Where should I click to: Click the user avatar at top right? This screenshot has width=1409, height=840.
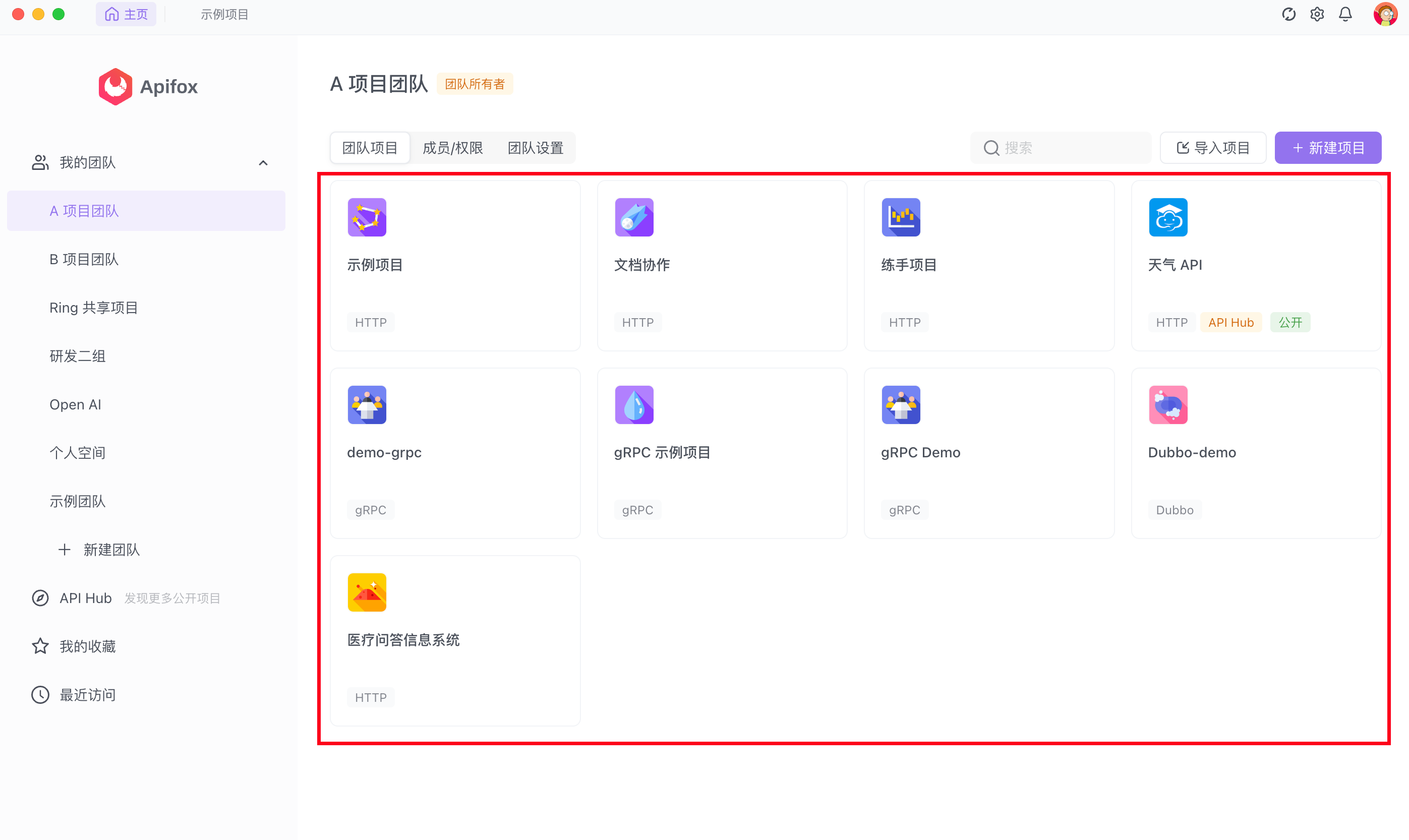pyautogui.click(x=1385, y=14)
